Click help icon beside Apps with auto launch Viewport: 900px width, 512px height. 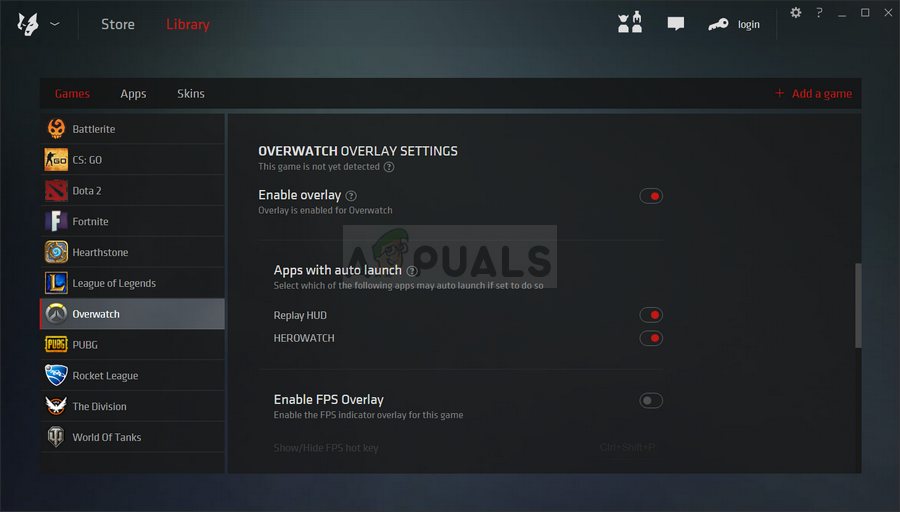[412, 271]
